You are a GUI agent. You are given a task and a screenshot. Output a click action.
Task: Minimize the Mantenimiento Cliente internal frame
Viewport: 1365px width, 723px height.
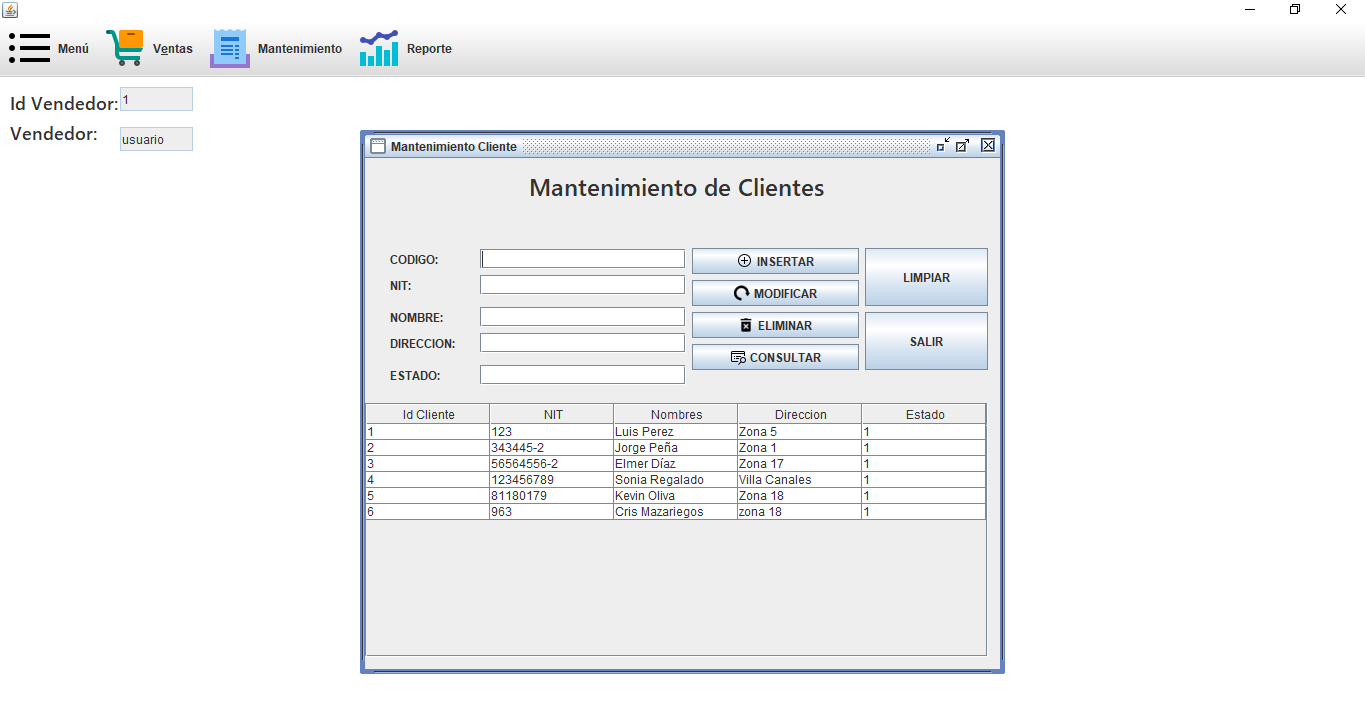point(941,145)
